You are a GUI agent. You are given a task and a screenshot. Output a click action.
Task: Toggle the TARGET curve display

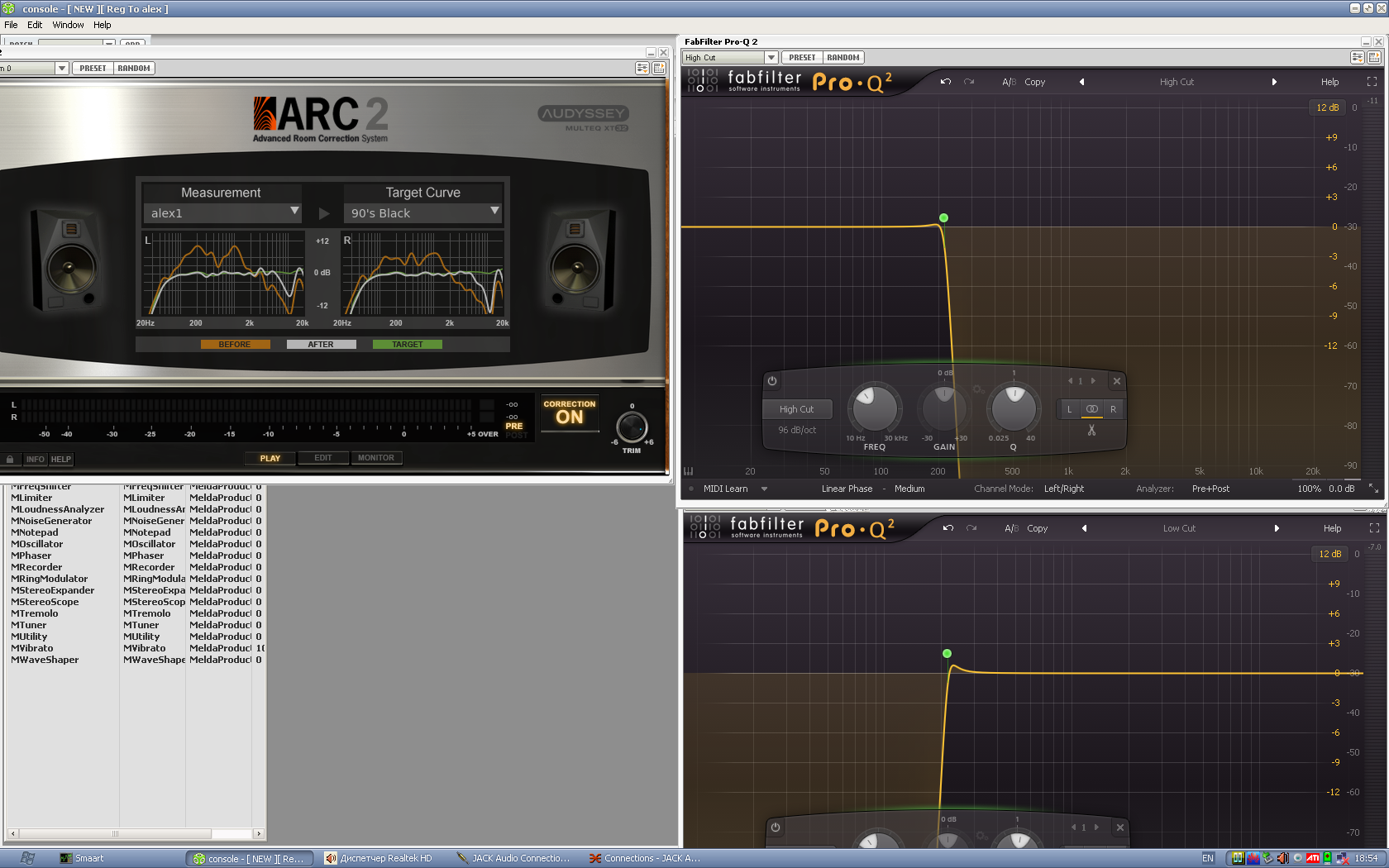pos(408,344)
